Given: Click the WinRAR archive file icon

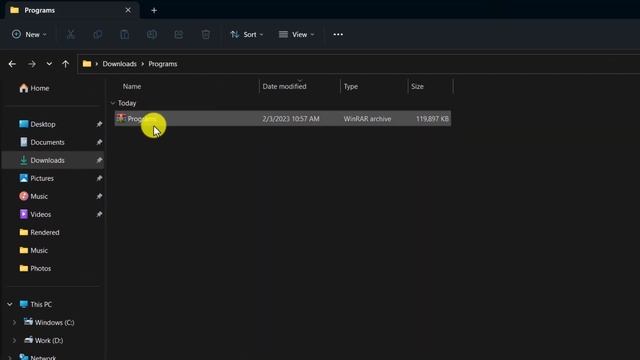Looking at the screenshot, I should point(121,118).
